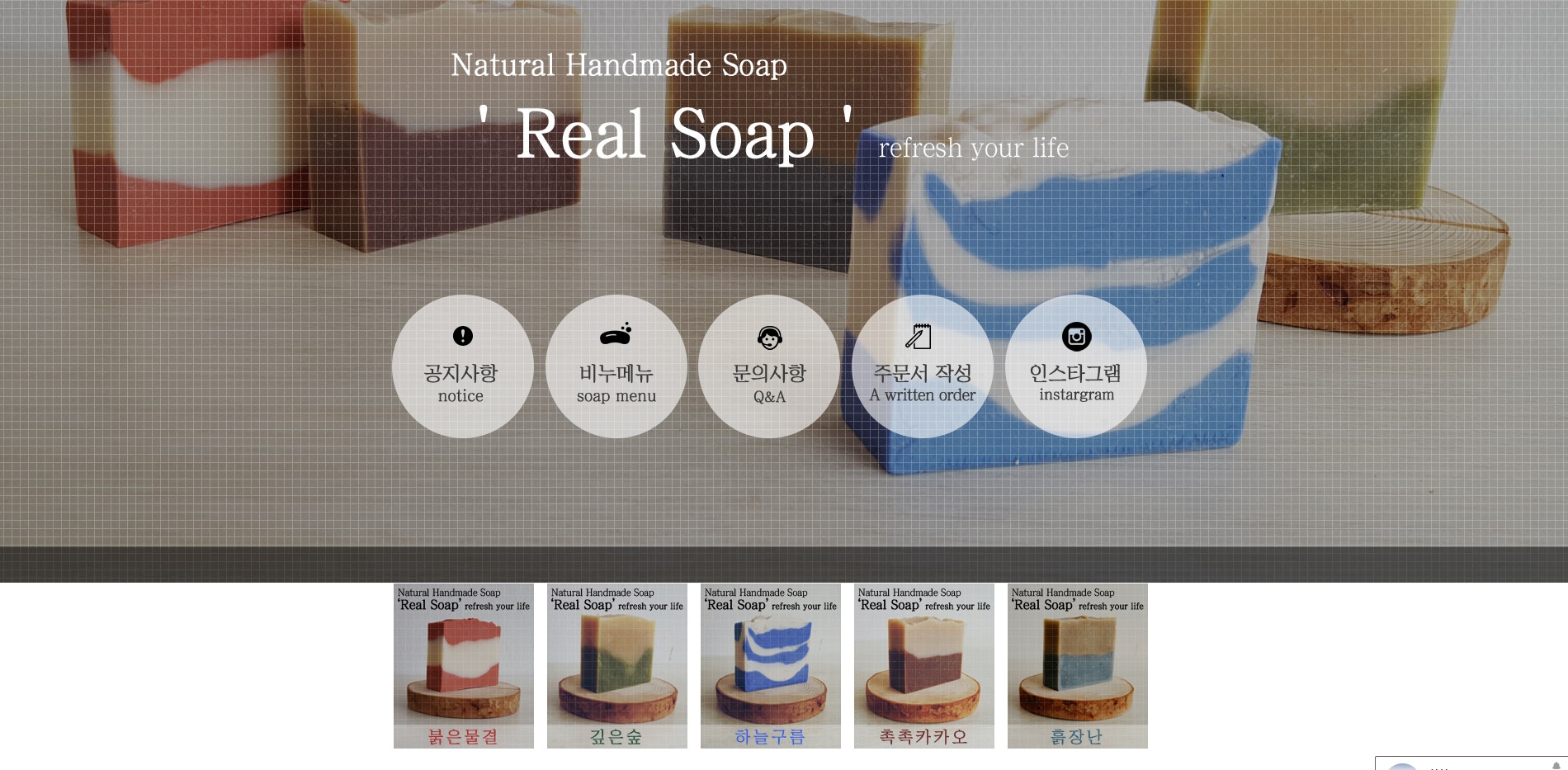Click the notepad pencil order icon

coord(919,336)
